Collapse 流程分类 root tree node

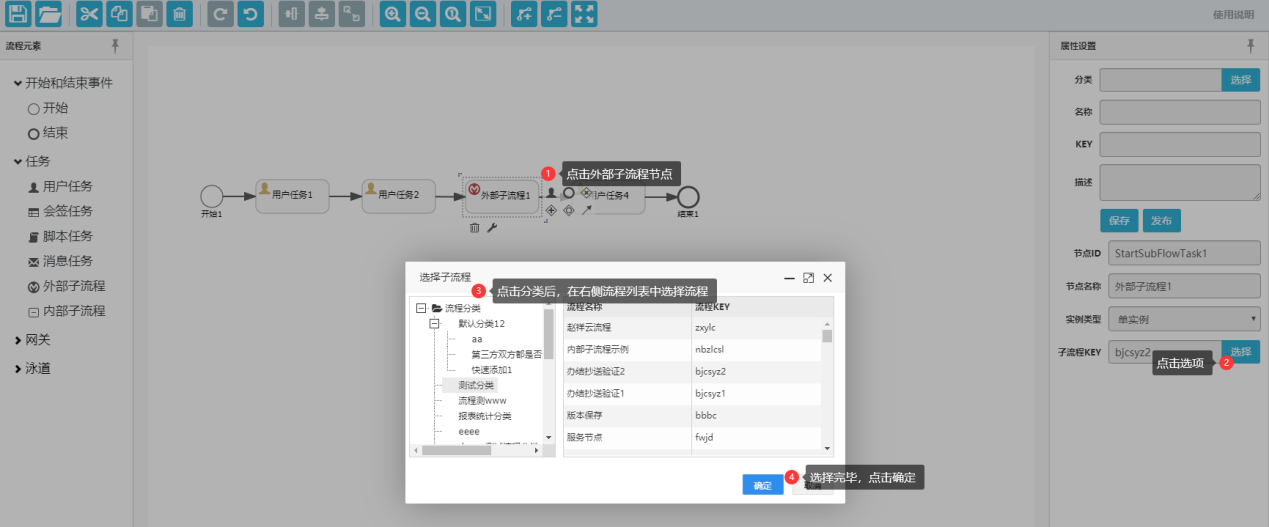coord(421,308)
